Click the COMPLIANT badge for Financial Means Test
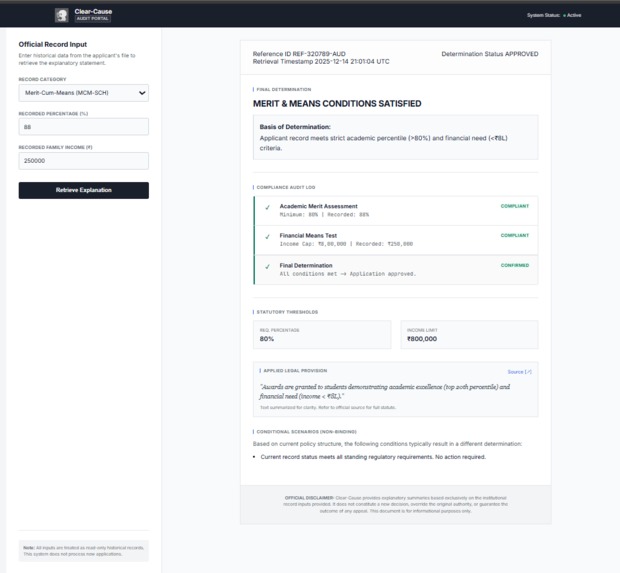Viewport: 620px width, 573px height. [x=514, y=235]
